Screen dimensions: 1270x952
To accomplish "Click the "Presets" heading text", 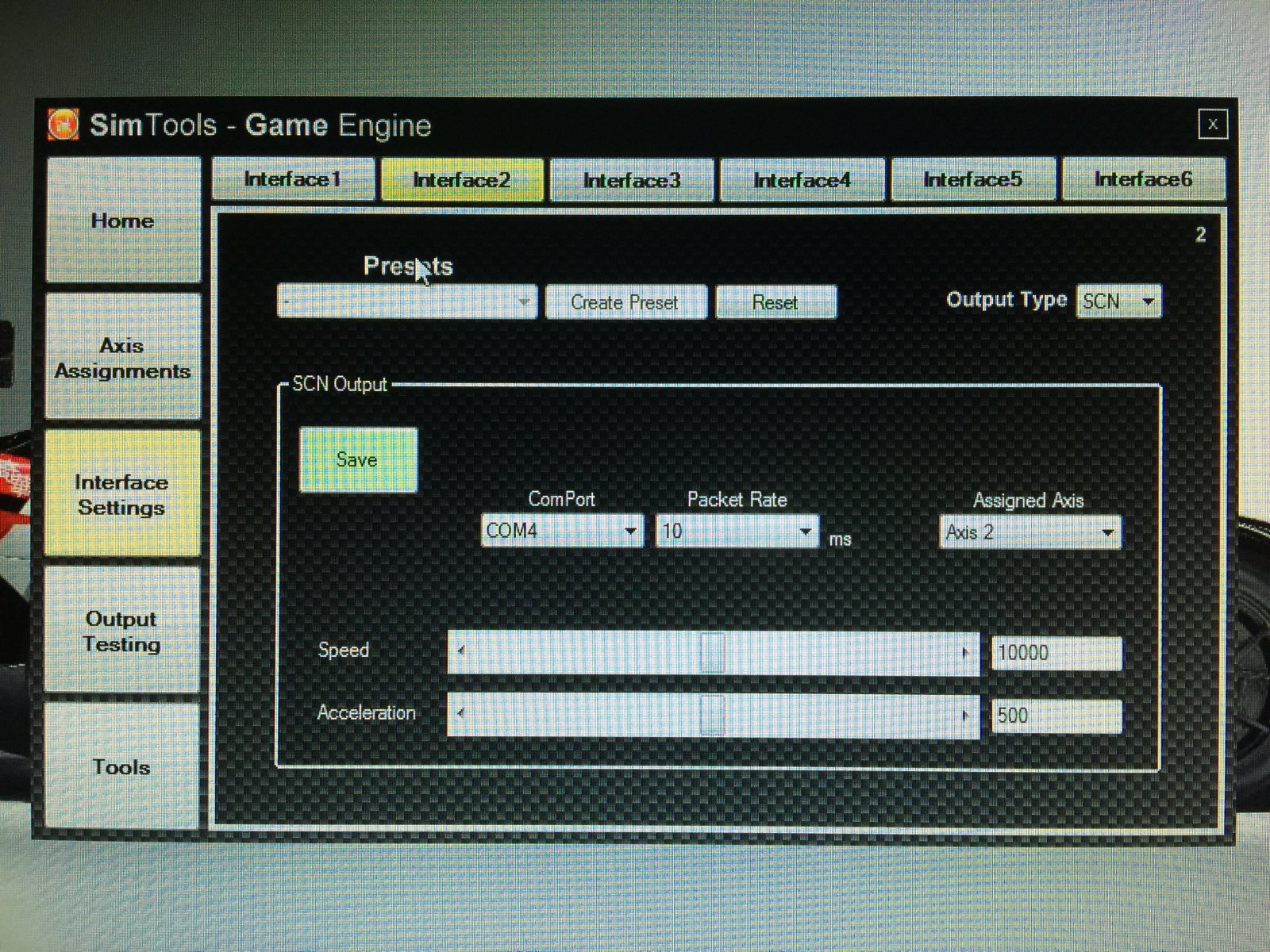I will [408, 266].
